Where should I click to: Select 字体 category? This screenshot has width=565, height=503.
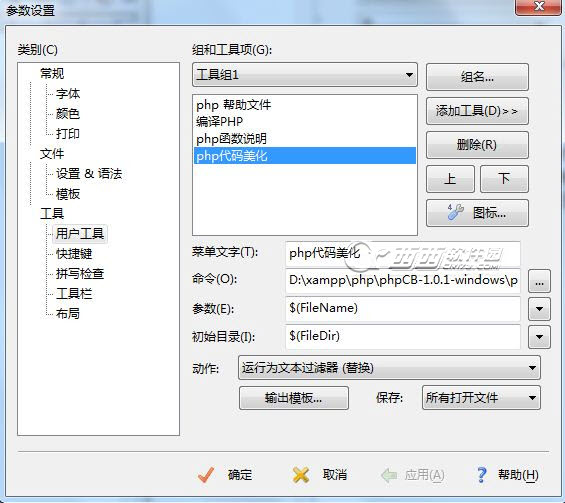click(x=68, y=94)
